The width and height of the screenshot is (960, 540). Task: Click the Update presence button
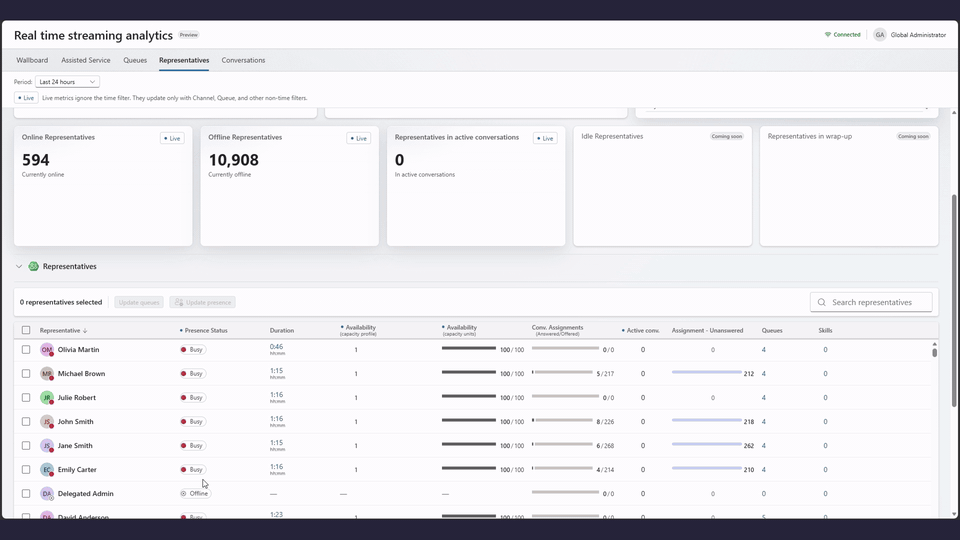[203, 302]
